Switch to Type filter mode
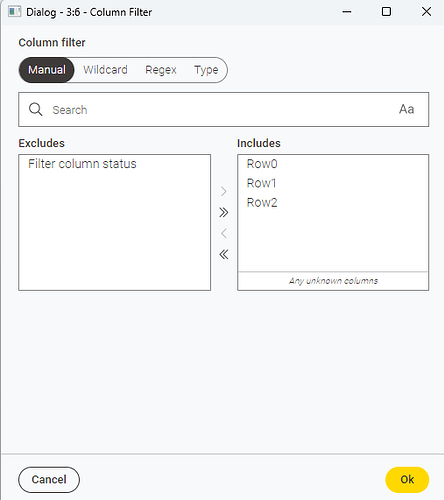 coord(206,70)
